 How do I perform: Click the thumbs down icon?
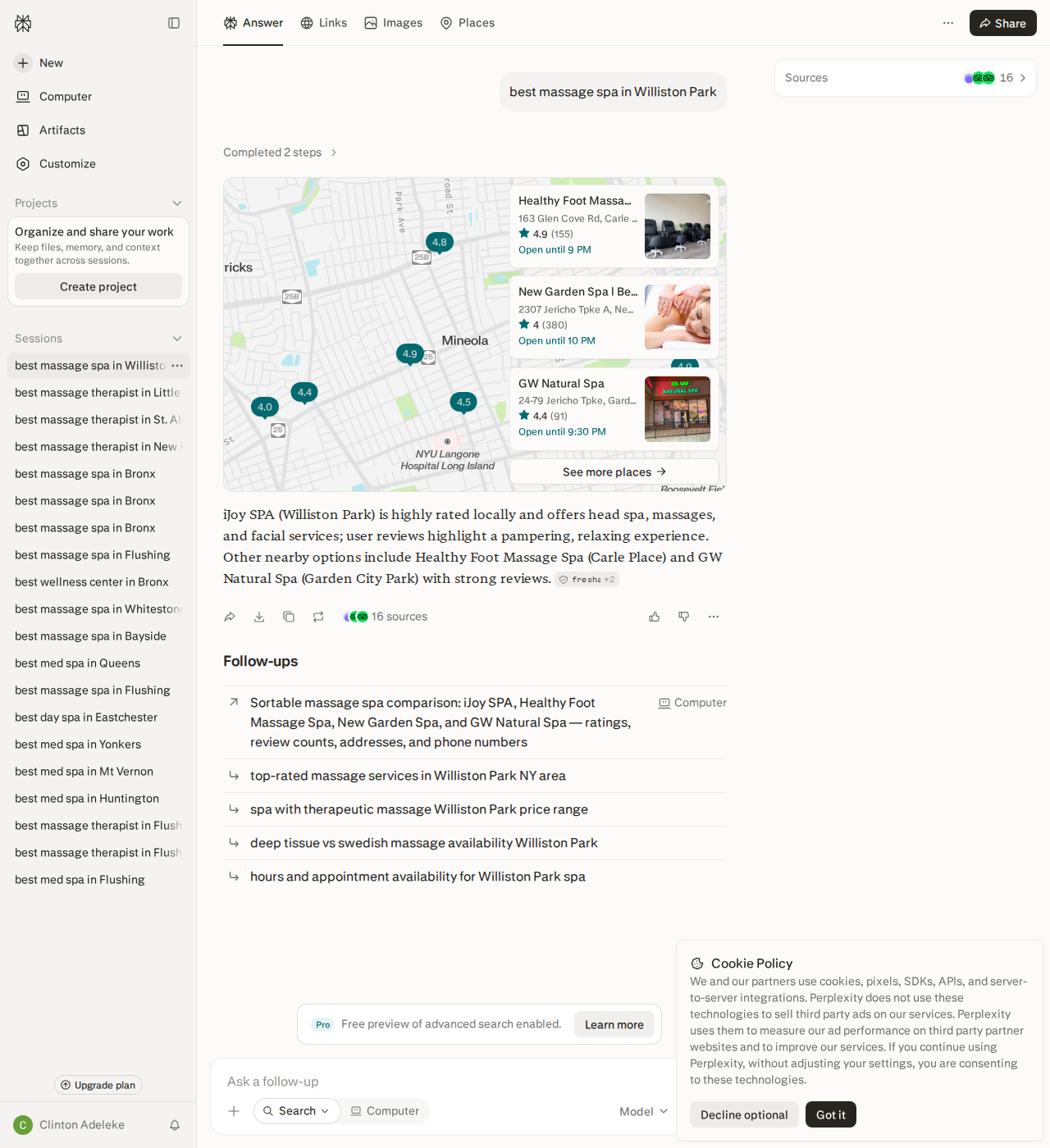(x=684, y=617)
